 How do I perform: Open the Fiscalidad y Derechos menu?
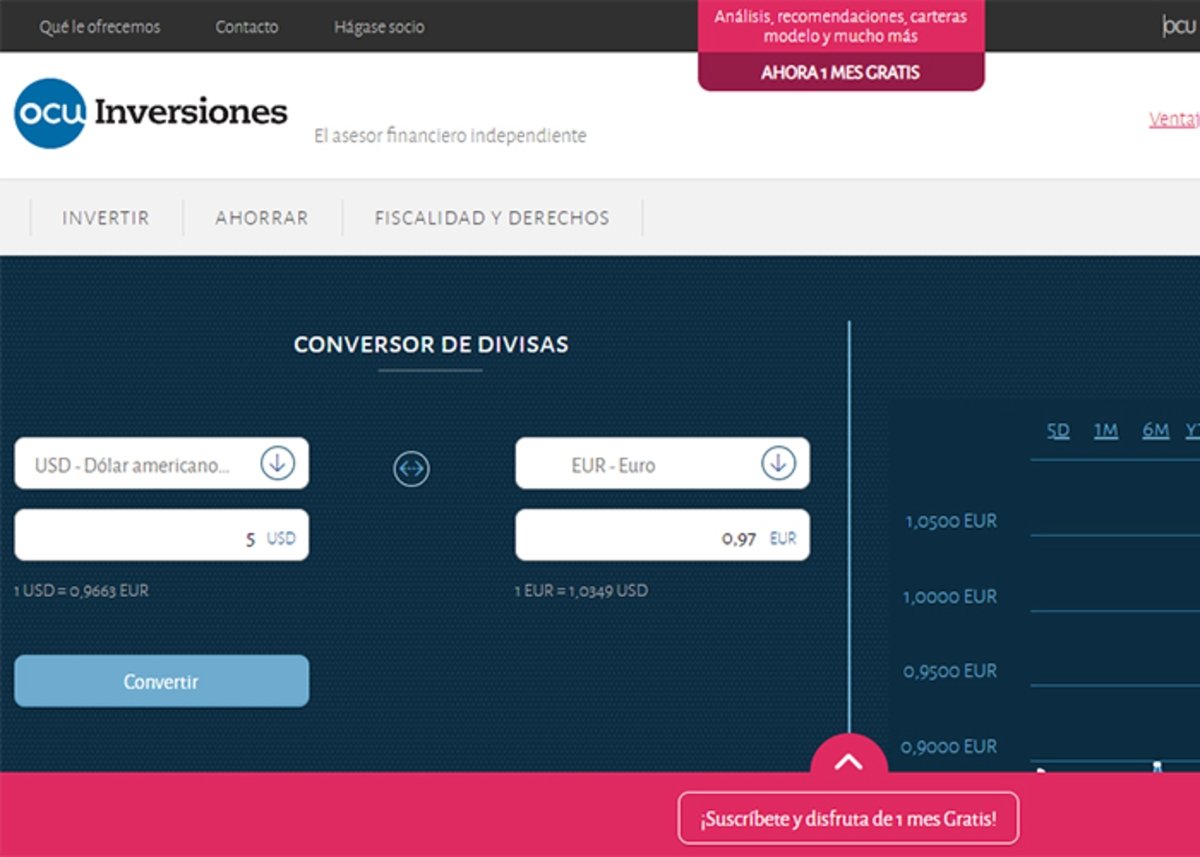[492, 218]
